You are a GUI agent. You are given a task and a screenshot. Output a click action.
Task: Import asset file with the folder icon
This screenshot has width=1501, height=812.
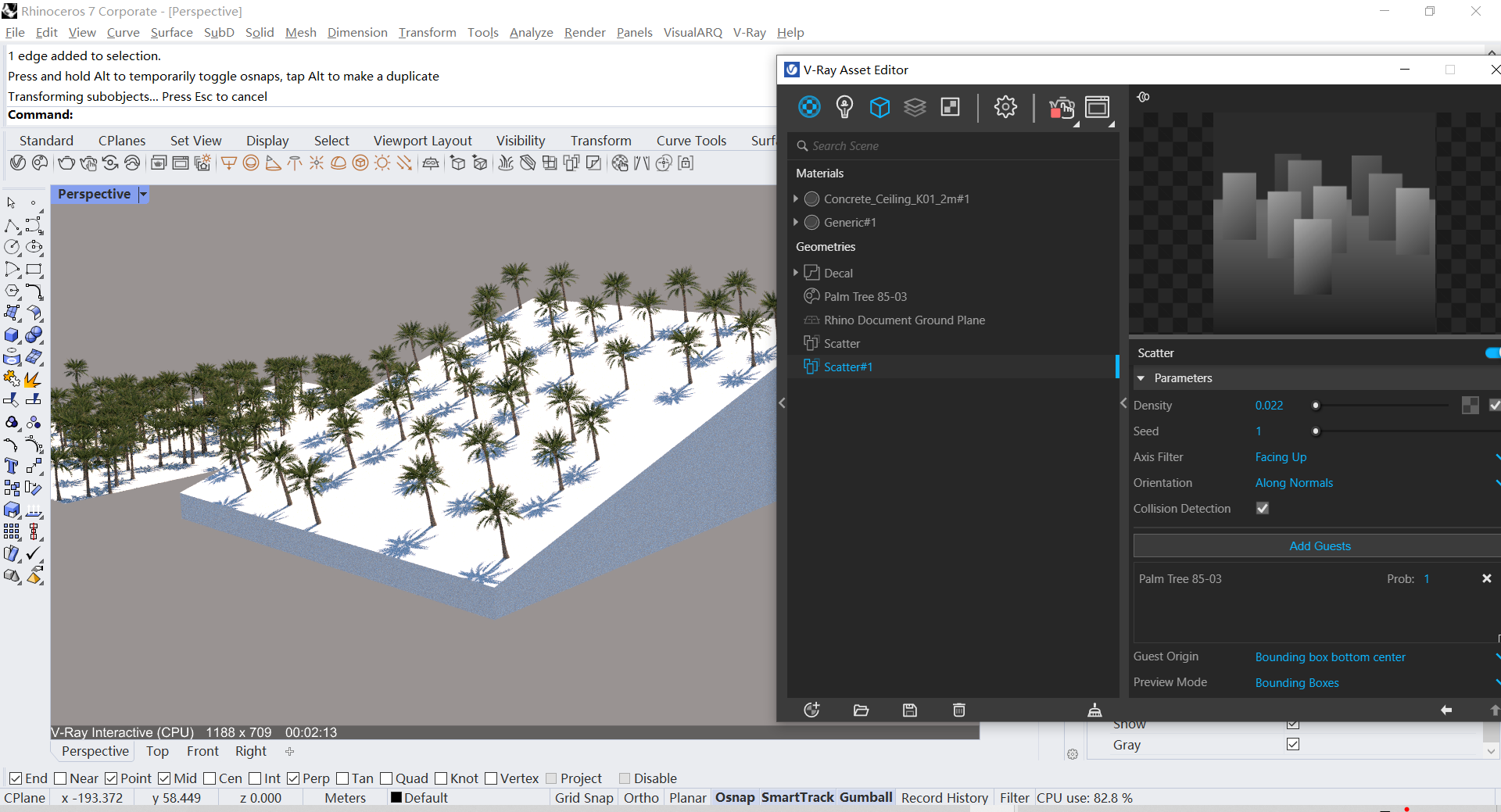click(861, 710)
